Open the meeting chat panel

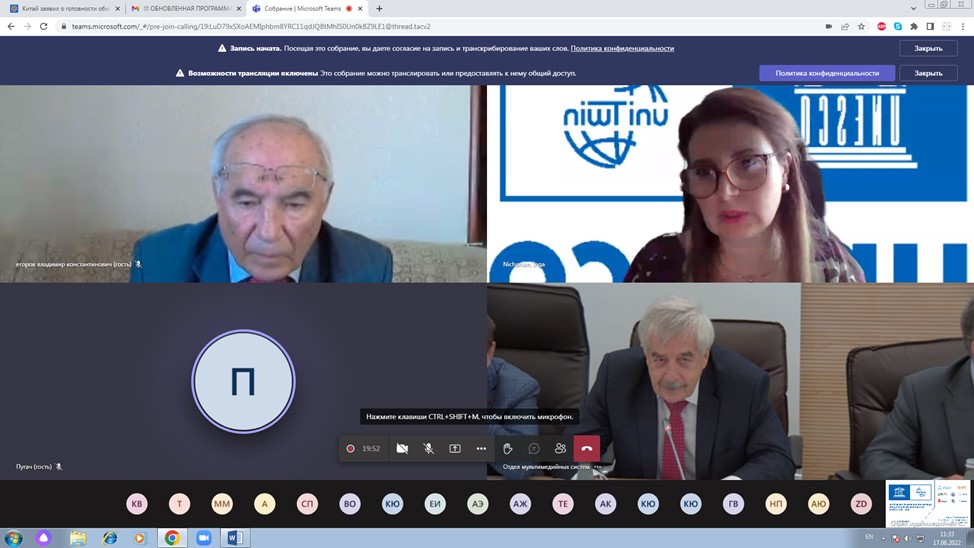pos(534,449)
